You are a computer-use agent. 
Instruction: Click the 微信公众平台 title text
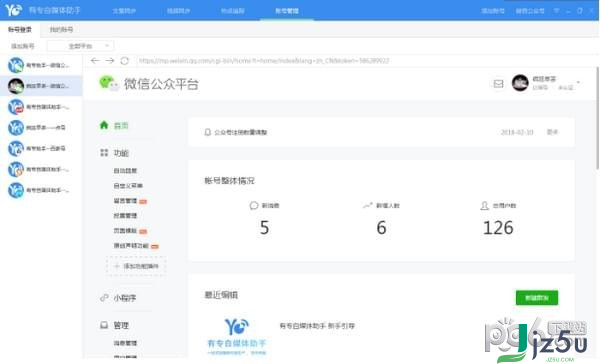(x=161, y=84)
